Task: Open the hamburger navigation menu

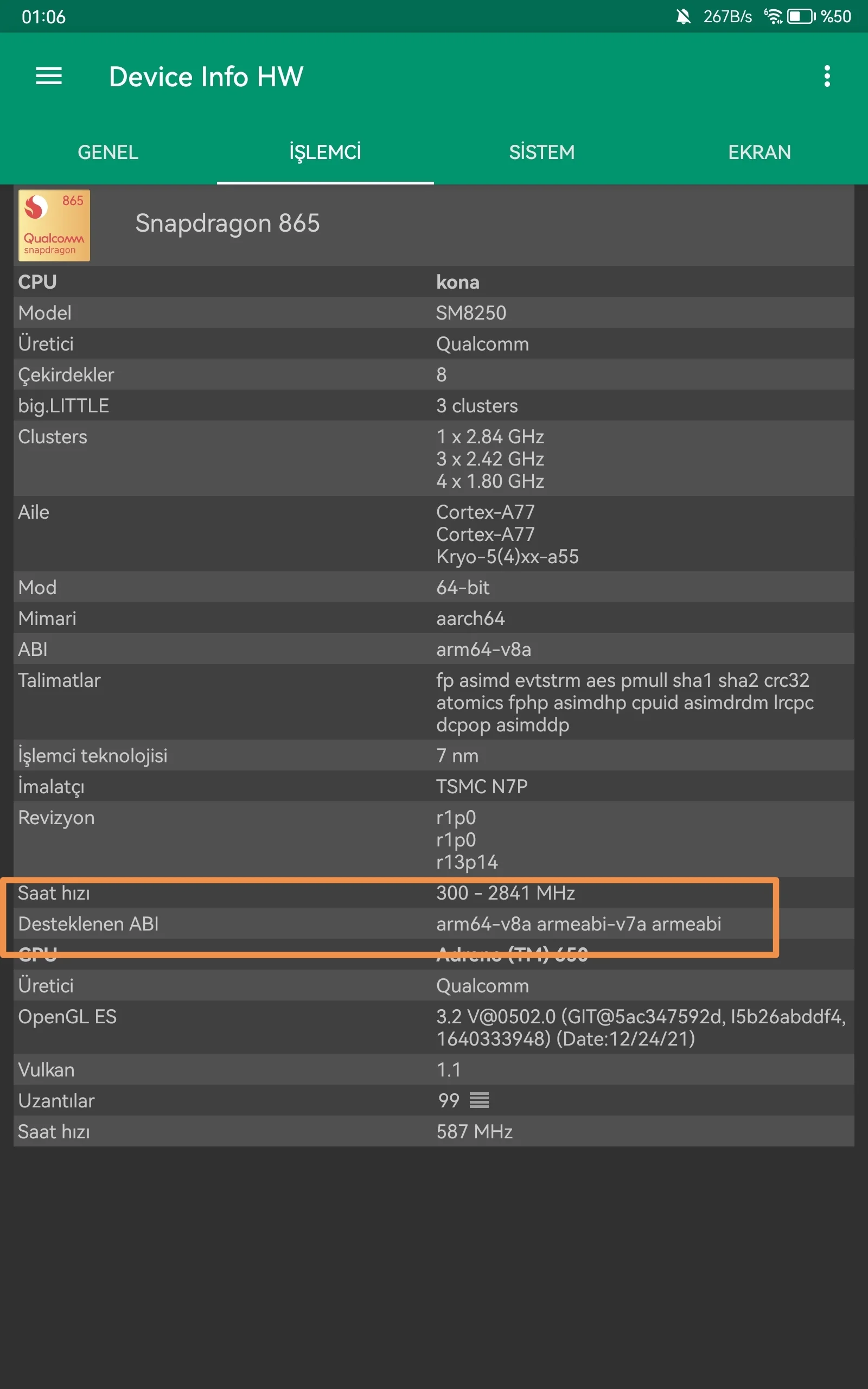Action: click(49, 76)
